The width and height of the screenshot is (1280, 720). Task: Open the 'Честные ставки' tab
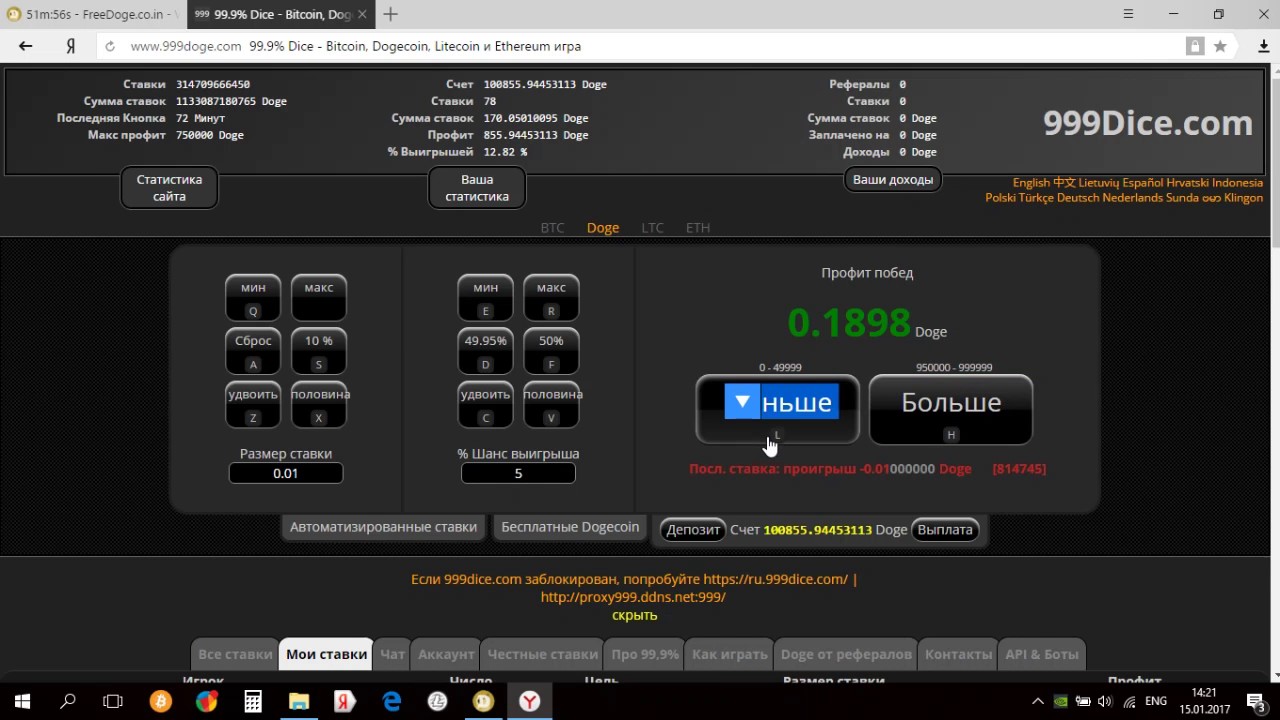click(x=542, y=654)
